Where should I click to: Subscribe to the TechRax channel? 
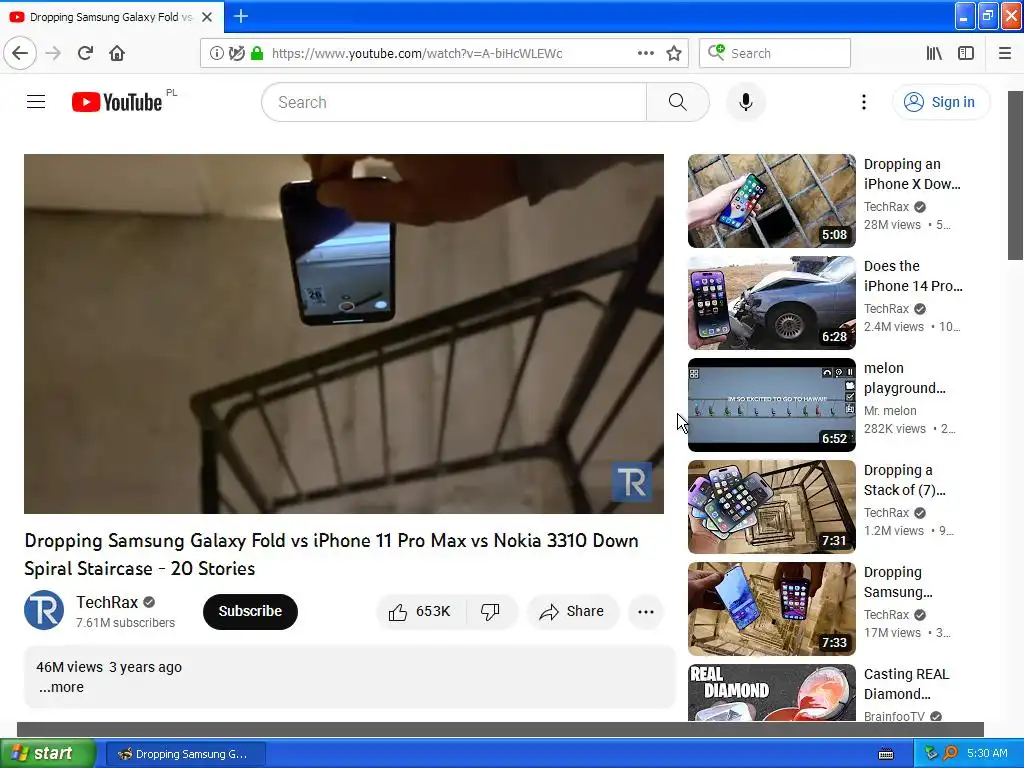point(250,611)
